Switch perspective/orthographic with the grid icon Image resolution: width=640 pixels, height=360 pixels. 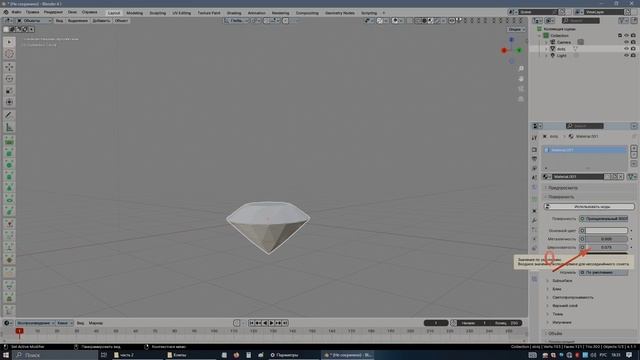coord(521,99)
